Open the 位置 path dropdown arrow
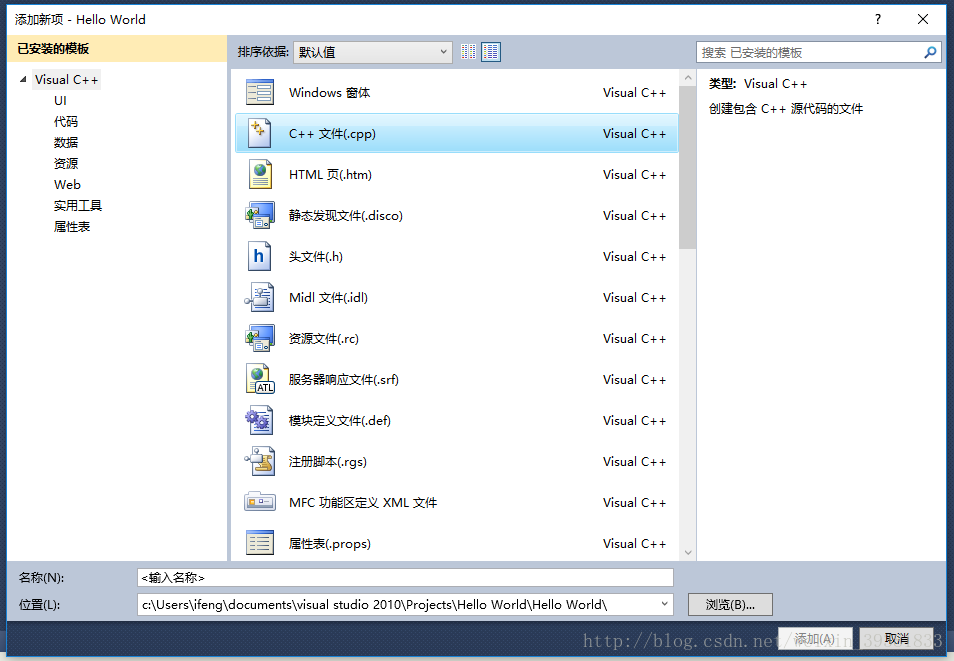Screen dimensions: 954x661 click(664, 604)
